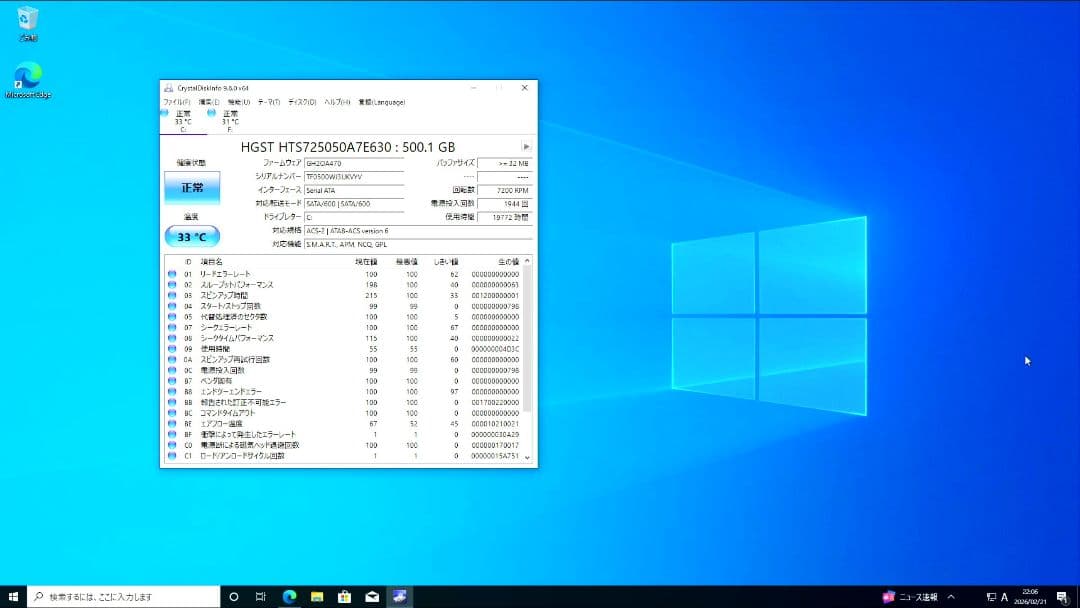The height and width of the screenshot is (608, 1080).
Task: Click the CrystalDiskInfo taskbar icon
Action: click(399, 596)
